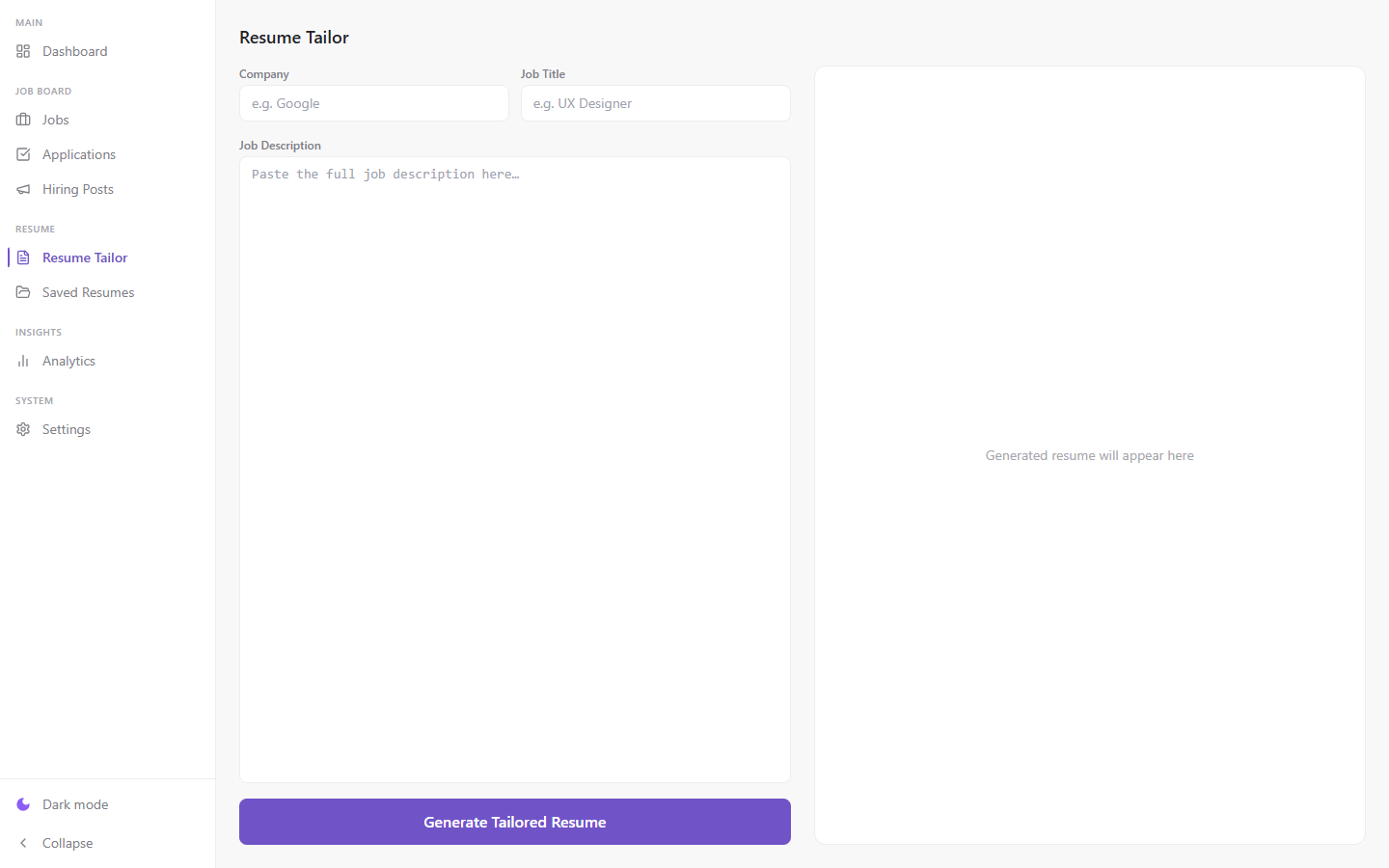1389x868 pixels.
Task: Click the Hiring Posts megaphone icon
Action: [x=23, y=189]
